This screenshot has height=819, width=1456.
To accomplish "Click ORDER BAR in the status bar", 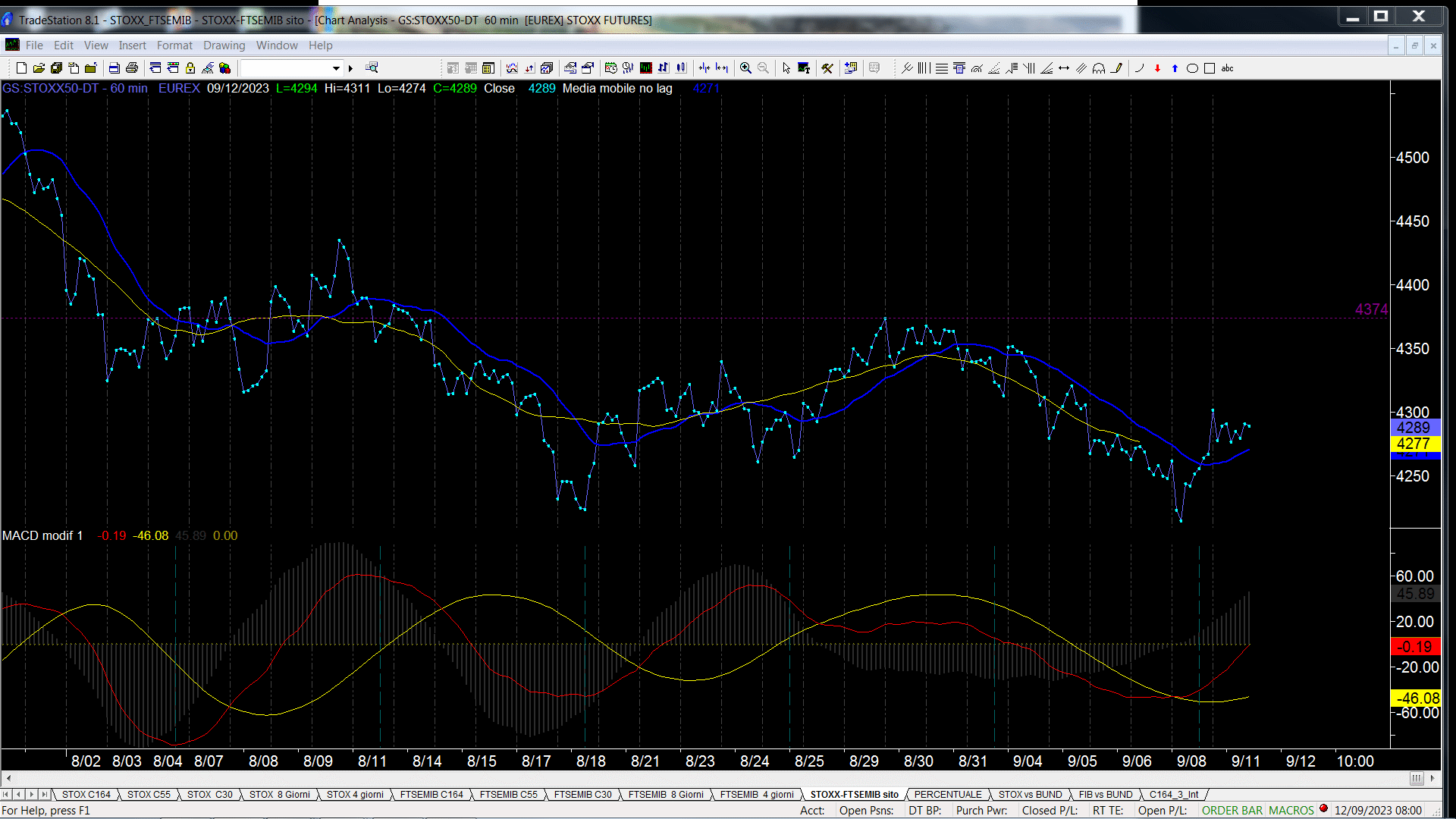I will [x=1232, y=811].
